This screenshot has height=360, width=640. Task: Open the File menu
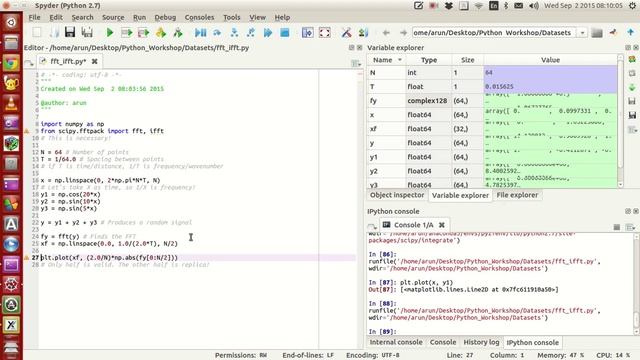(34, 18)
